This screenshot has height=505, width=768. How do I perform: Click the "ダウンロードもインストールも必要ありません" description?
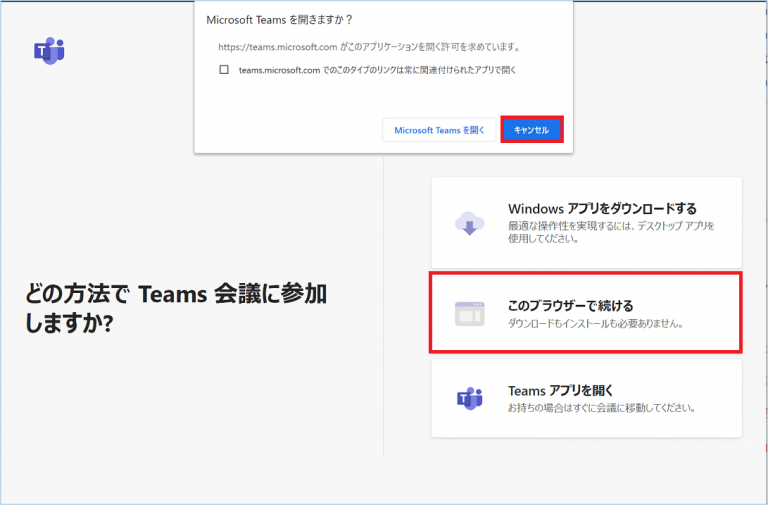point(596,324)
